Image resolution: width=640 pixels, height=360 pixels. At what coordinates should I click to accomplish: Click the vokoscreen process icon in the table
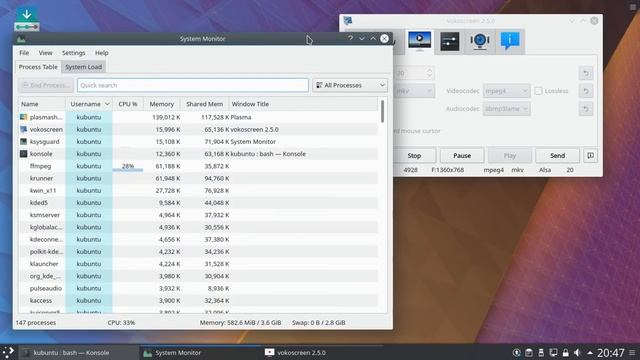click(x=24, y=129)
